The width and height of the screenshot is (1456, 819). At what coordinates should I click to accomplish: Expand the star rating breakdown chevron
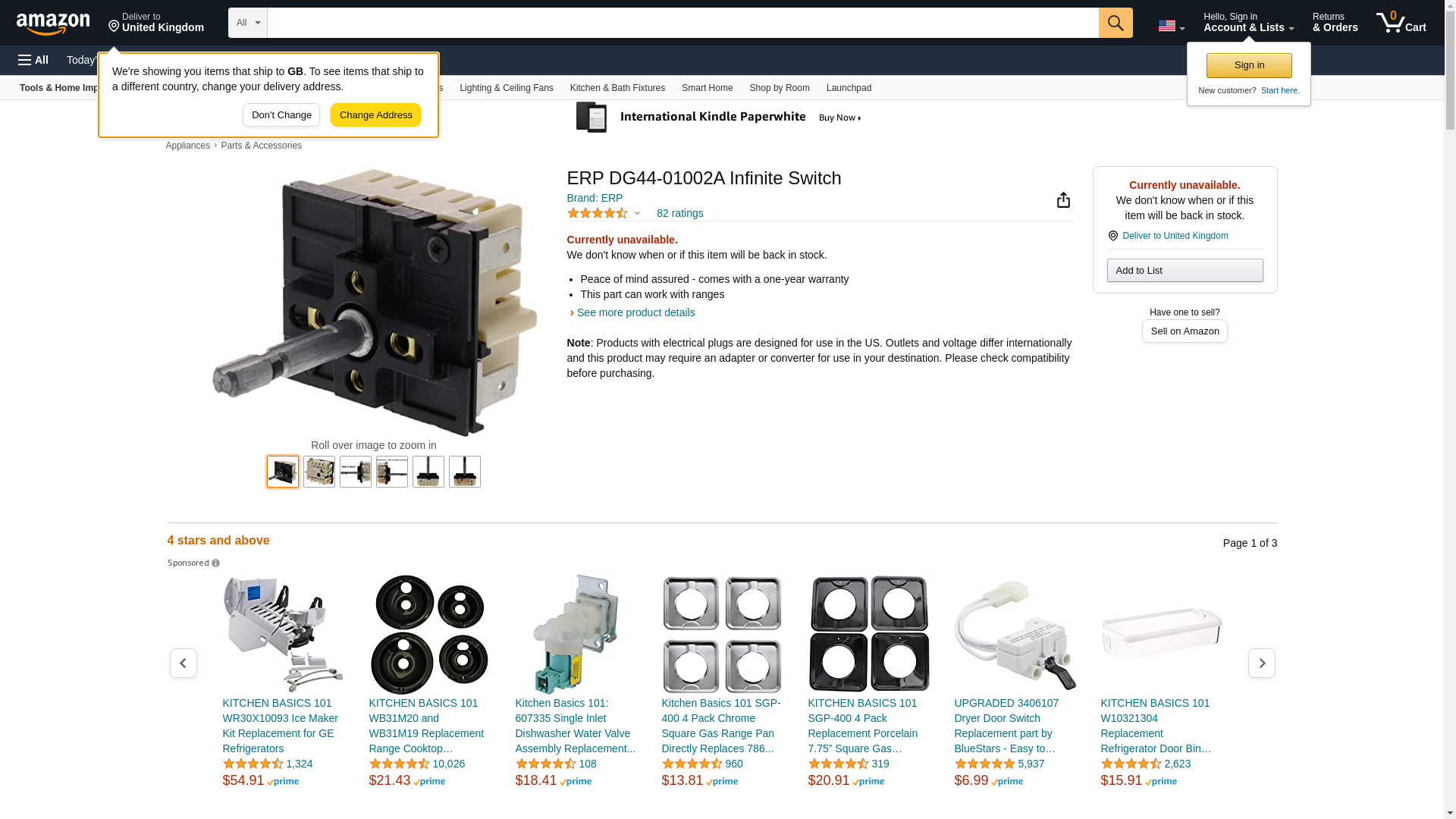pyautogui.click(x=637, y=213)
